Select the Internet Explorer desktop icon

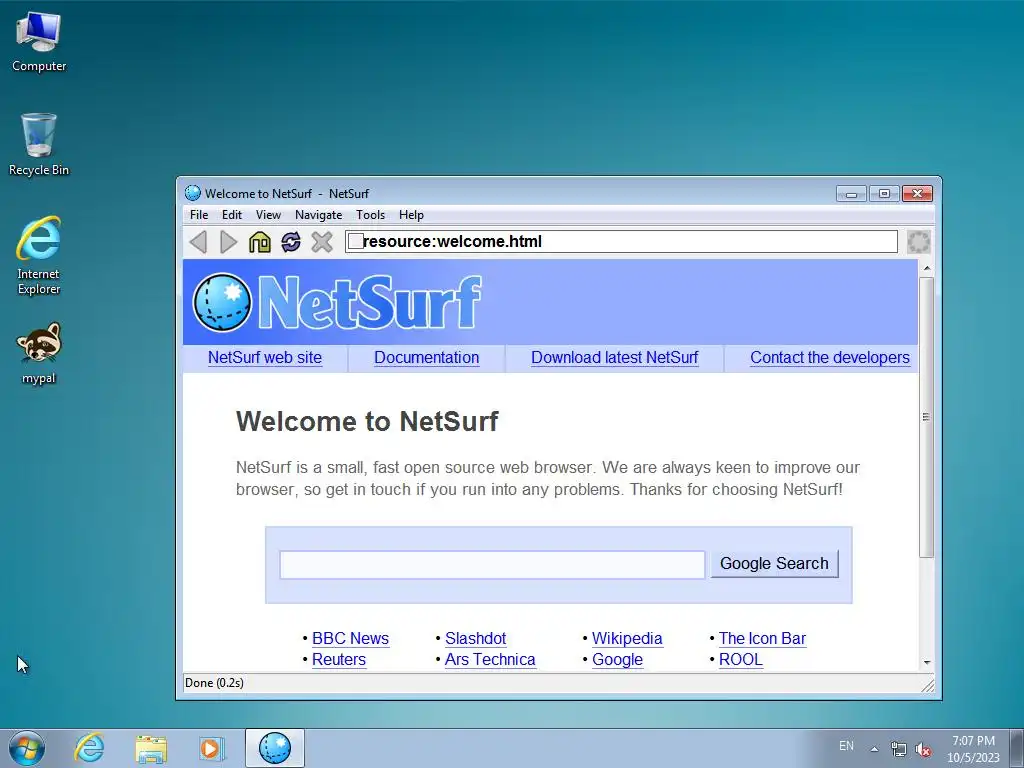pyautogui.click(x=39, y=255)
